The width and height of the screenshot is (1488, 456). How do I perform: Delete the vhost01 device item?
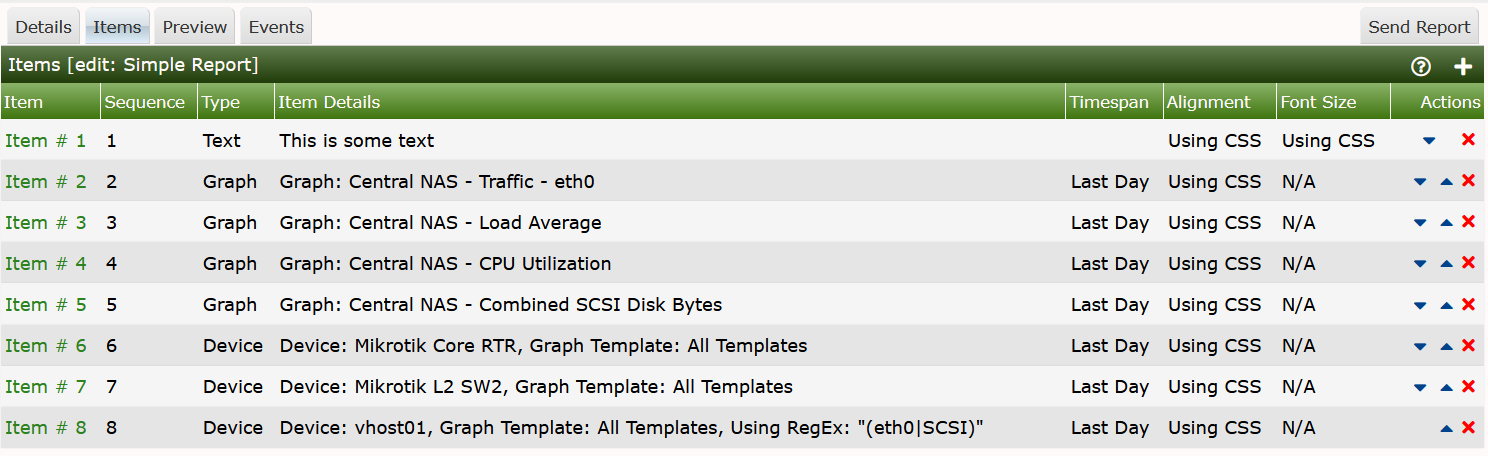pyautogui.click(x=1468, y=427)
